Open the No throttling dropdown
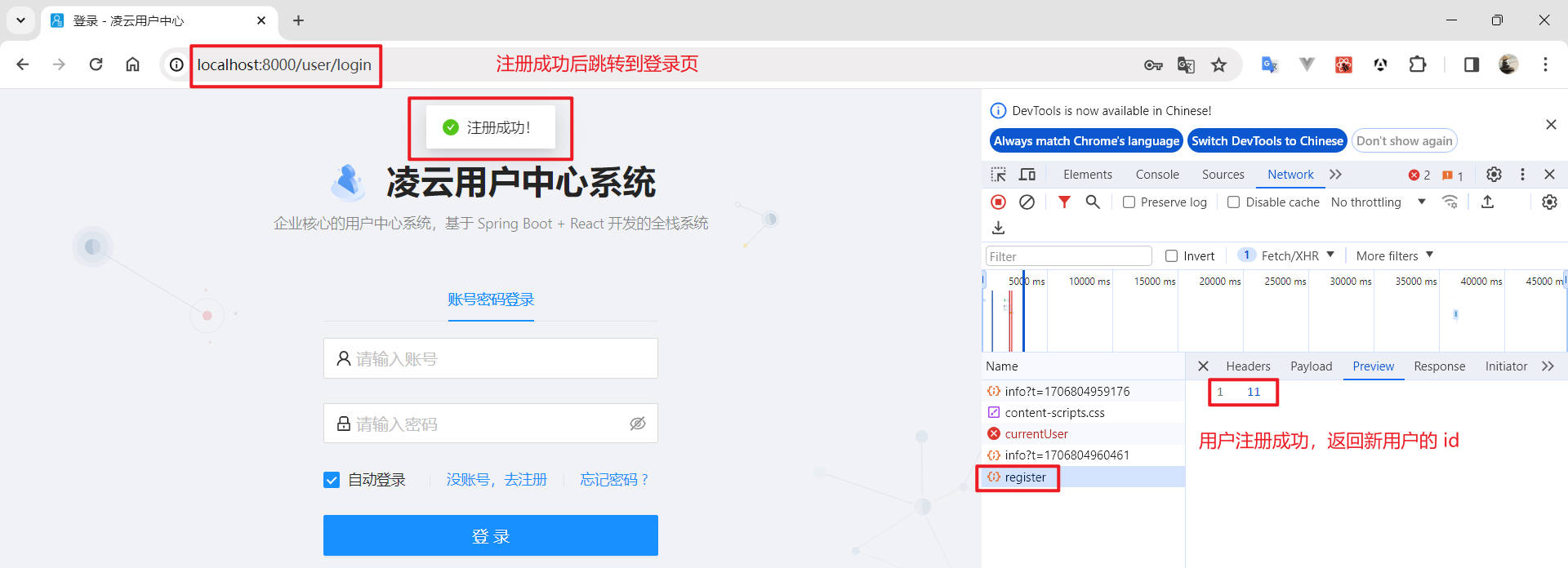This screenshot has height=568, width=1568. point(1378,202)
